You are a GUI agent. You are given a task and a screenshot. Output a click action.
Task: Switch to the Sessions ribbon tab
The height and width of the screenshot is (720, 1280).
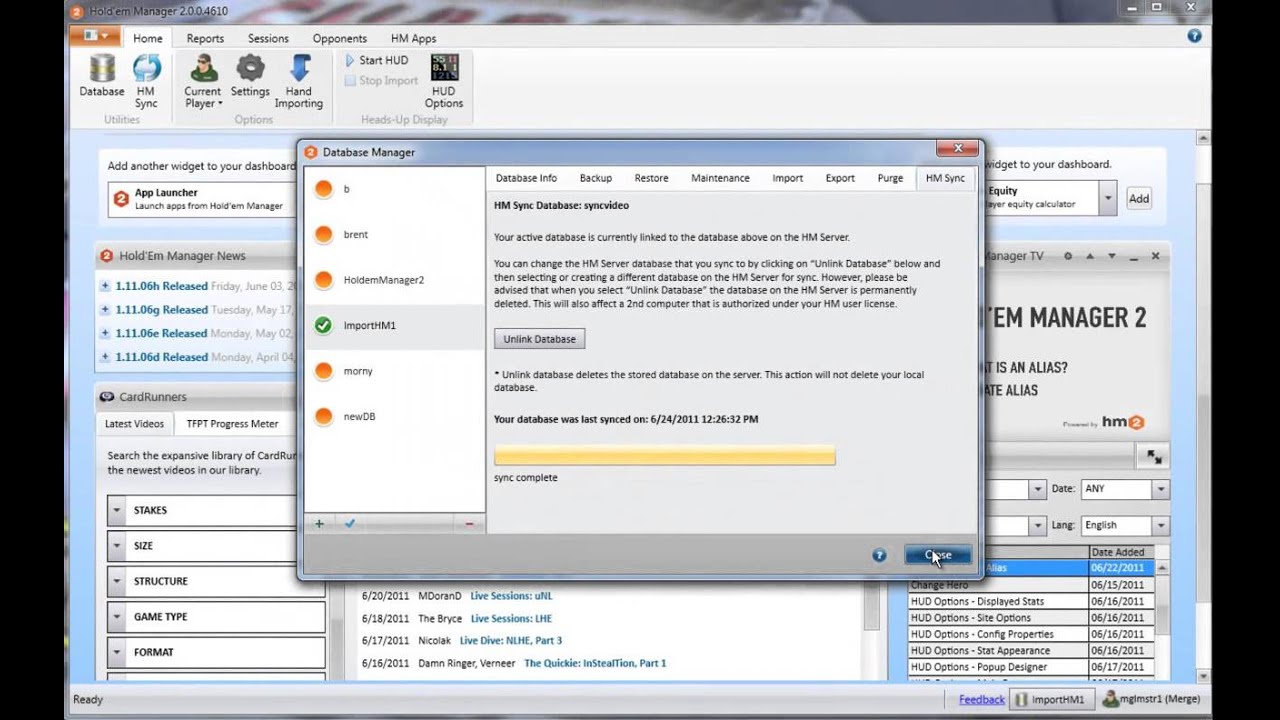(x=268, y=38)
